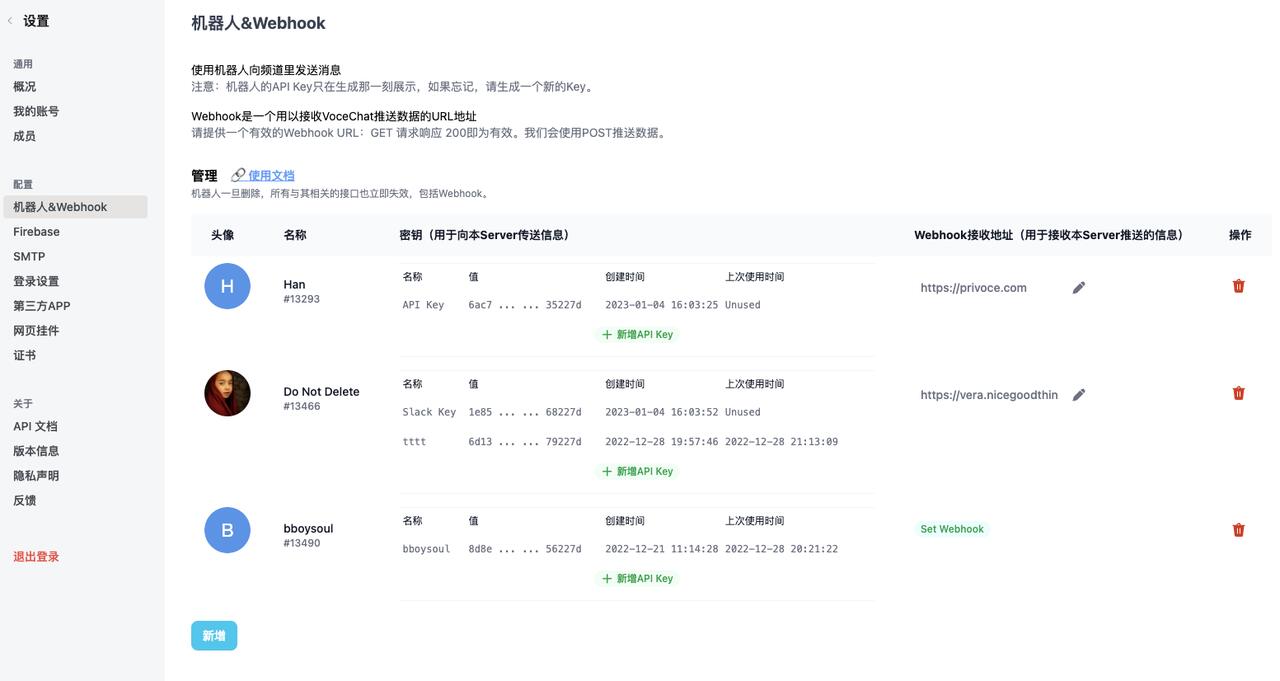Add new API Key for Han
1280x681 pixels.
tap(638, 334)
